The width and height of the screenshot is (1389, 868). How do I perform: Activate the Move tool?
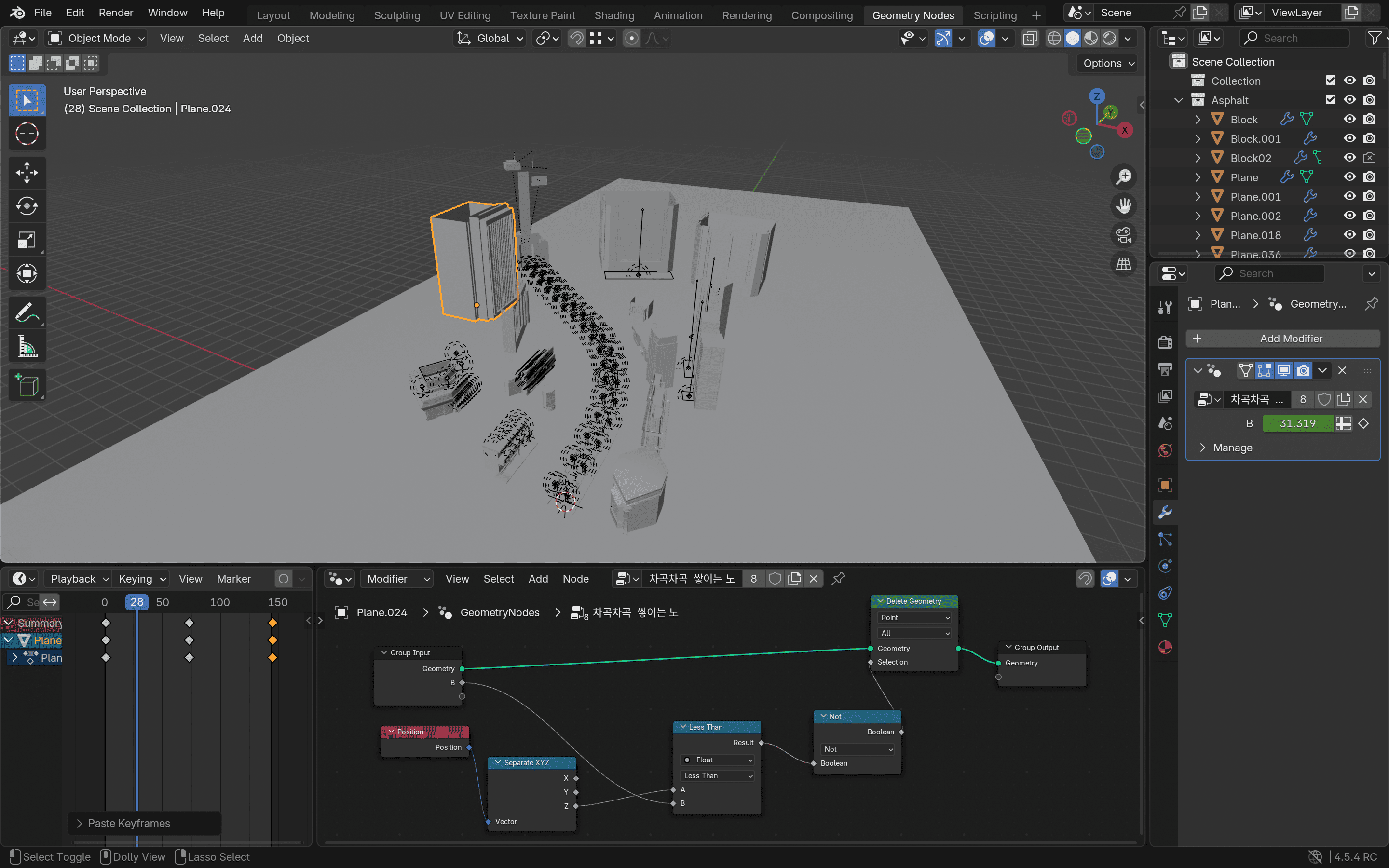pyautogui.click(x=27, y=172)
